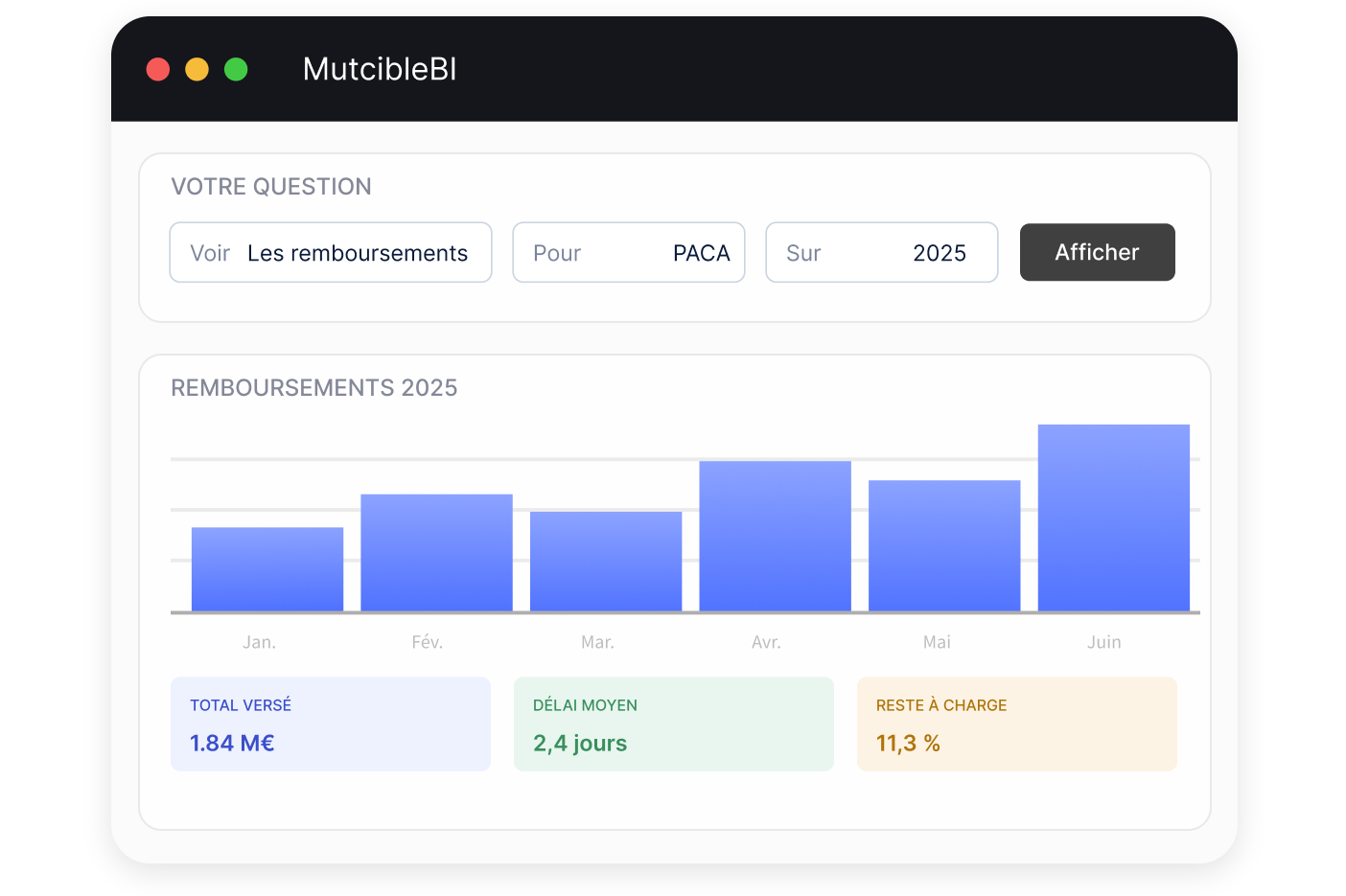Select the Mai bar in the chart
Image resolution: width=1346 pixels, height=896 pixels.
pyautogui.click(x=944, y=546)
